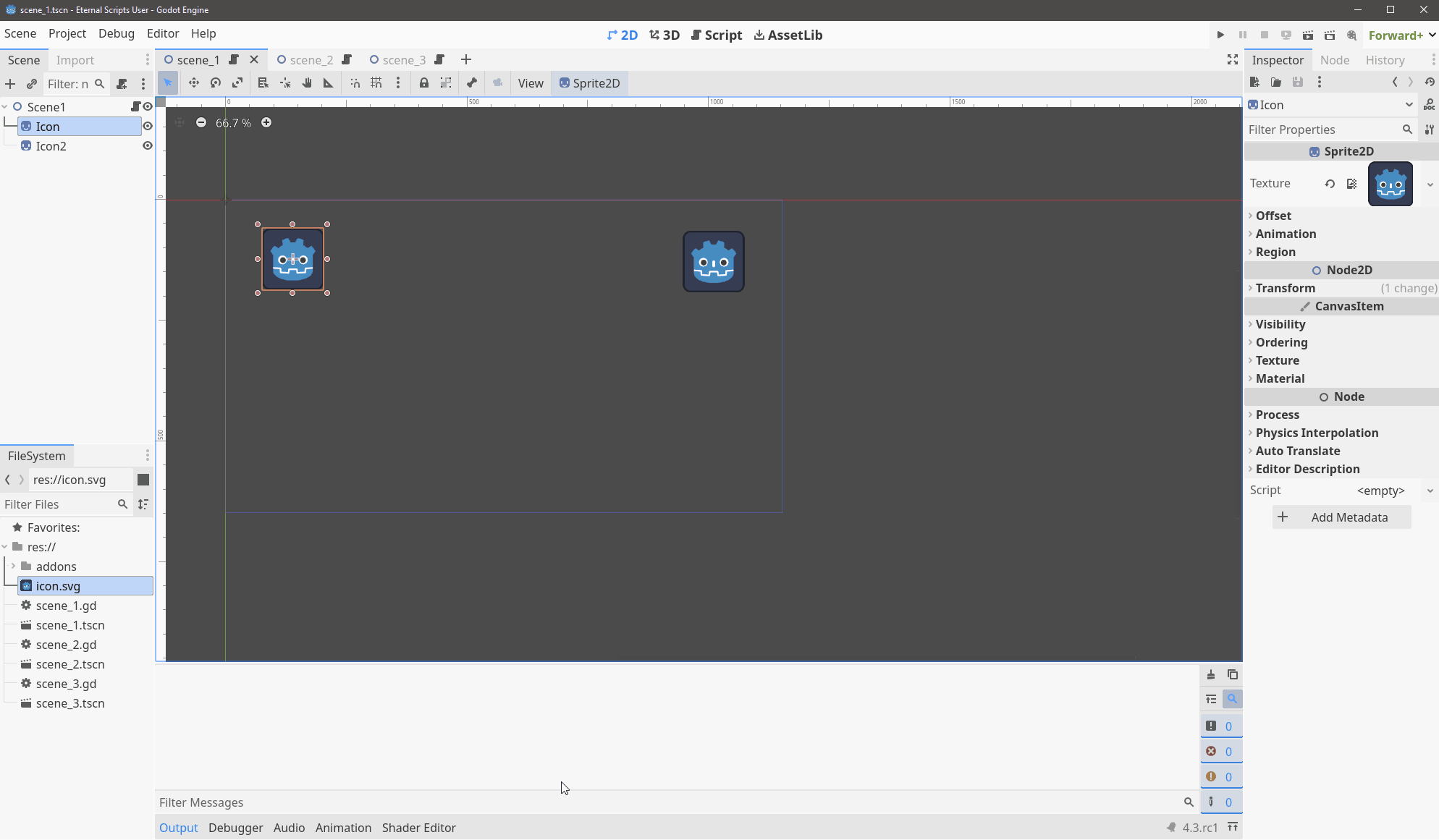The width and height of the screenshot is (1439, 840).
Task: Open the Debug menu
Action: [x=117, y=33]
